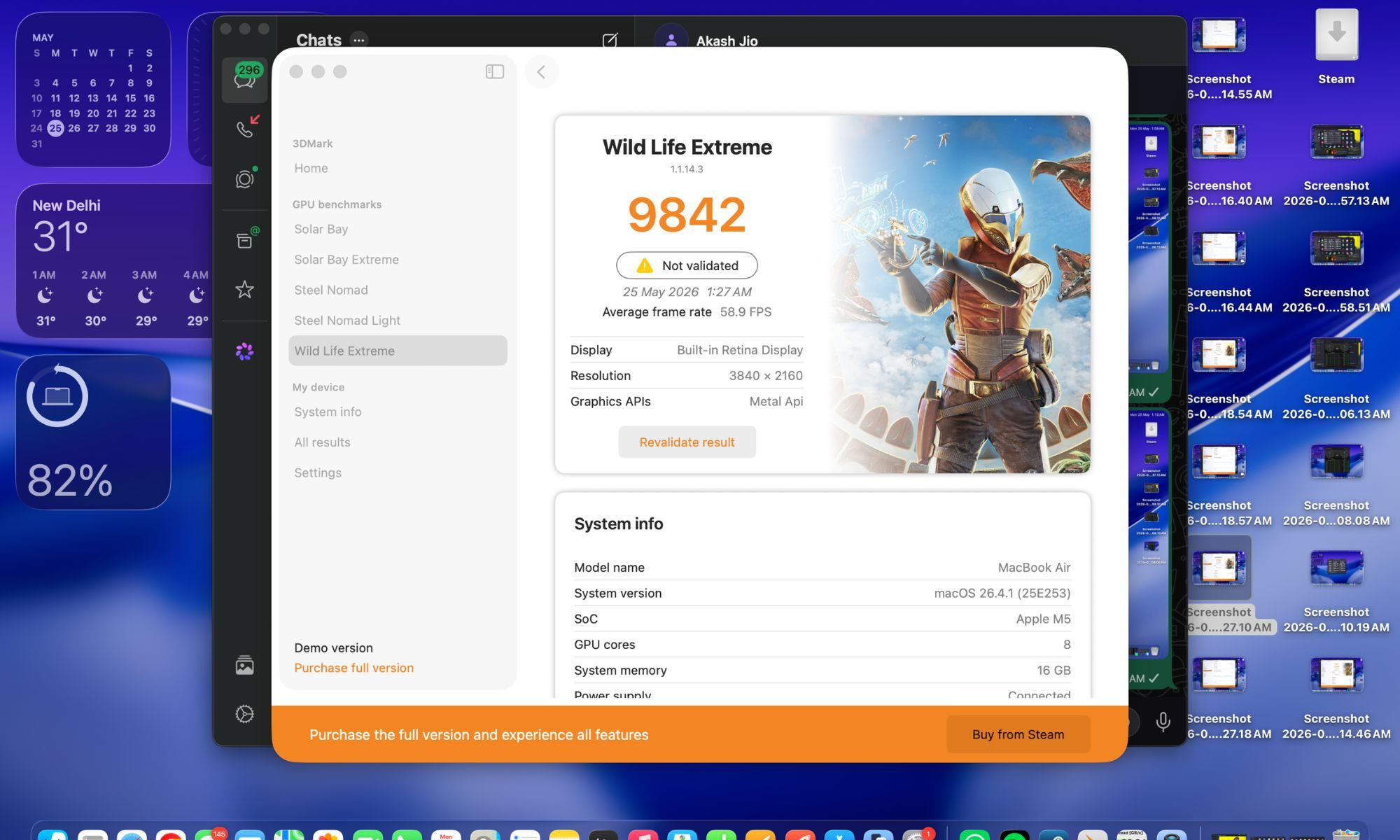Click the Built-in Retina Display value
1400x840 pixels.
click(740, 350)
